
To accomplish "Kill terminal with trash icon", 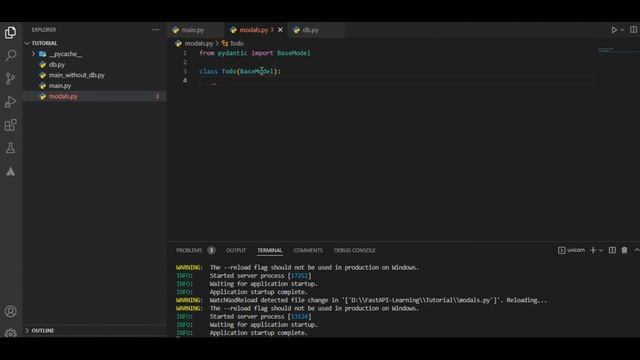I will click(624, 250).
